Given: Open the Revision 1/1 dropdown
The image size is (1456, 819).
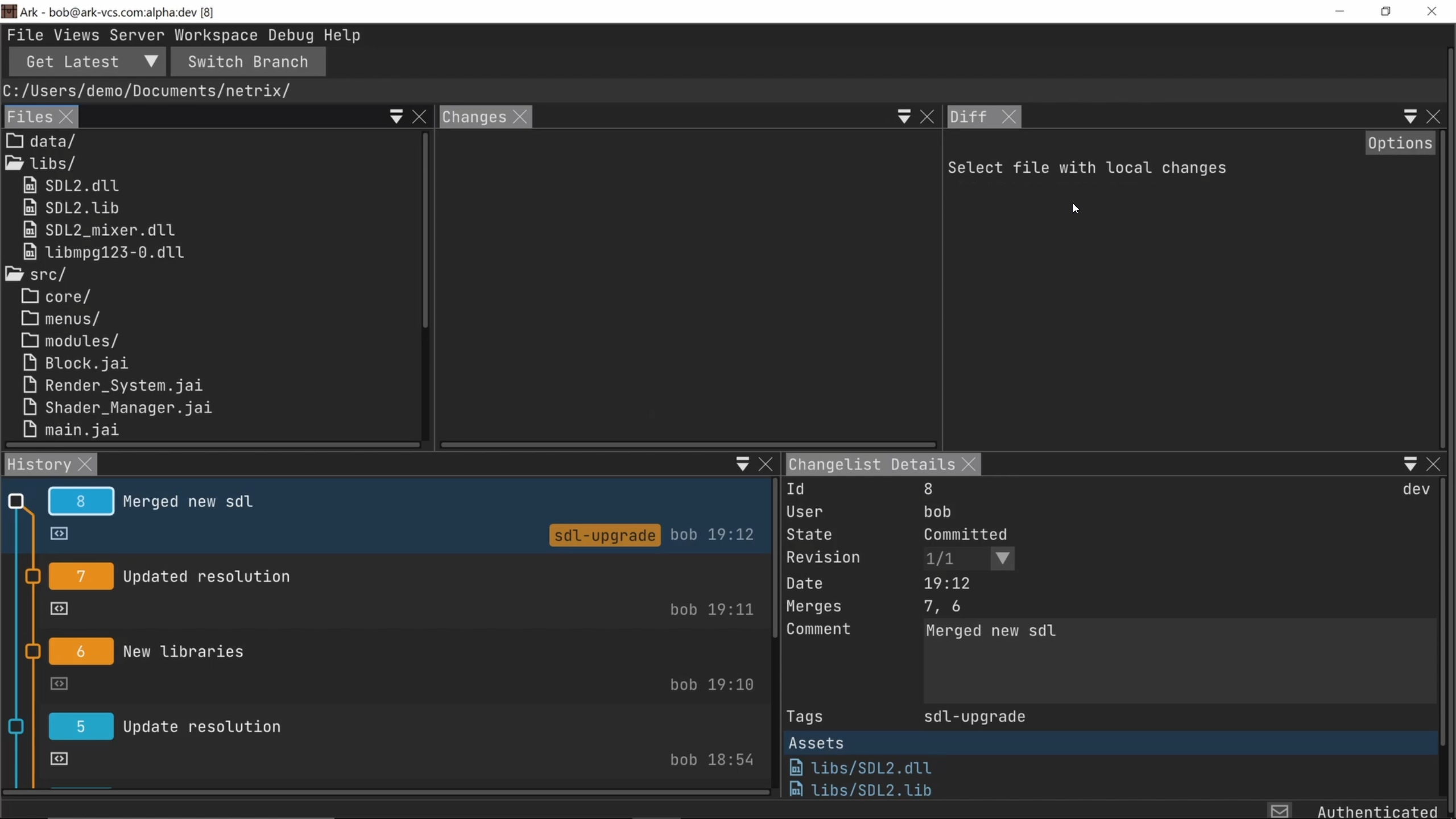Looking at the screenshot, I should coord(1002,558).
